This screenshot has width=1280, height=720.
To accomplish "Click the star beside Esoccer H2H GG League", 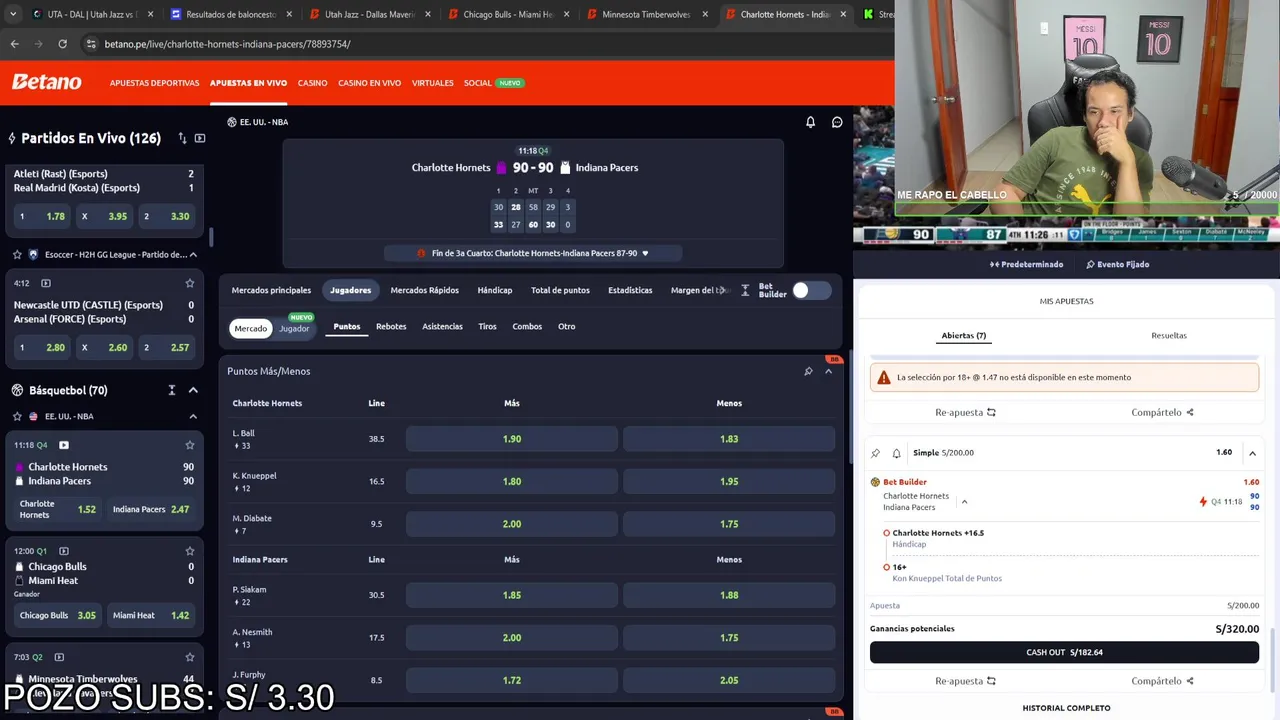I will click(x=17, y=254).
